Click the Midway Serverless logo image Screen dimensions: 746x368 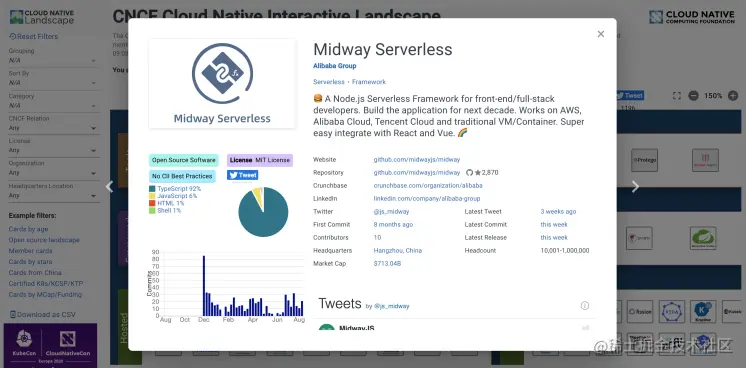tap(222, 84)
